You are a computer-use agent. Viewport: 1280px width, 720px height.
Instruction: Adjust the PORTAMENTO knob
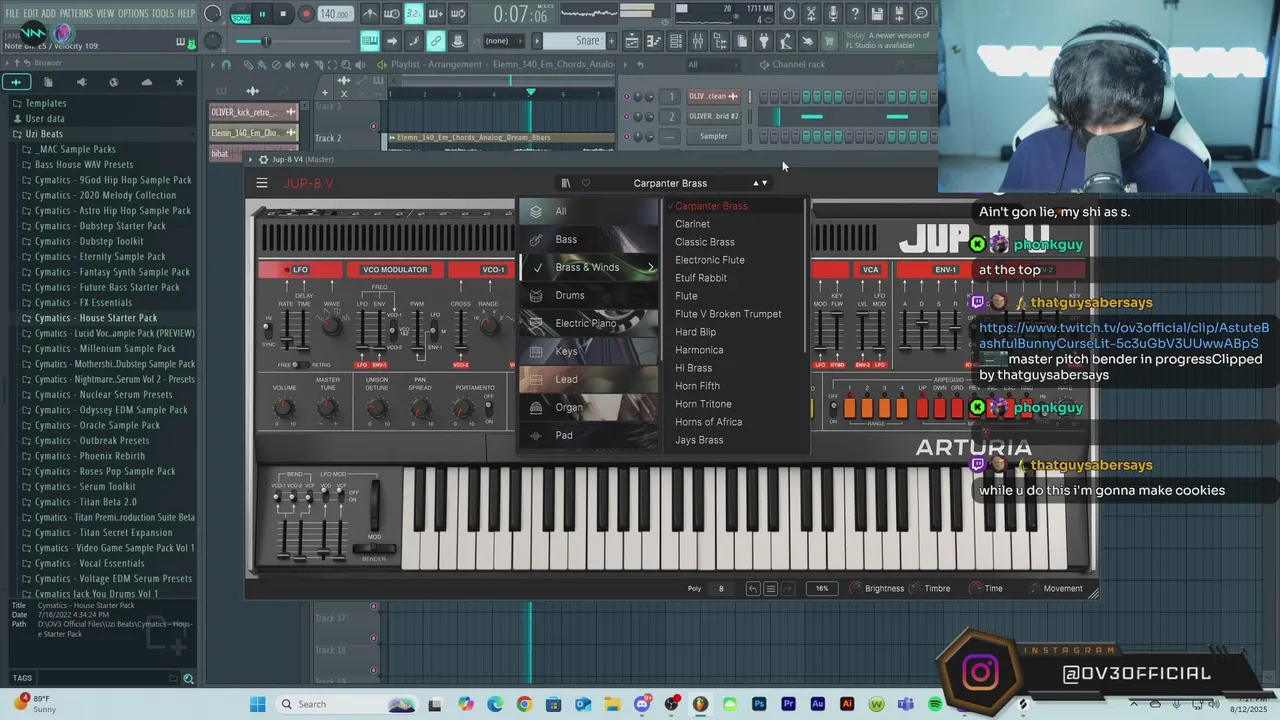click(x=464, y=408)
